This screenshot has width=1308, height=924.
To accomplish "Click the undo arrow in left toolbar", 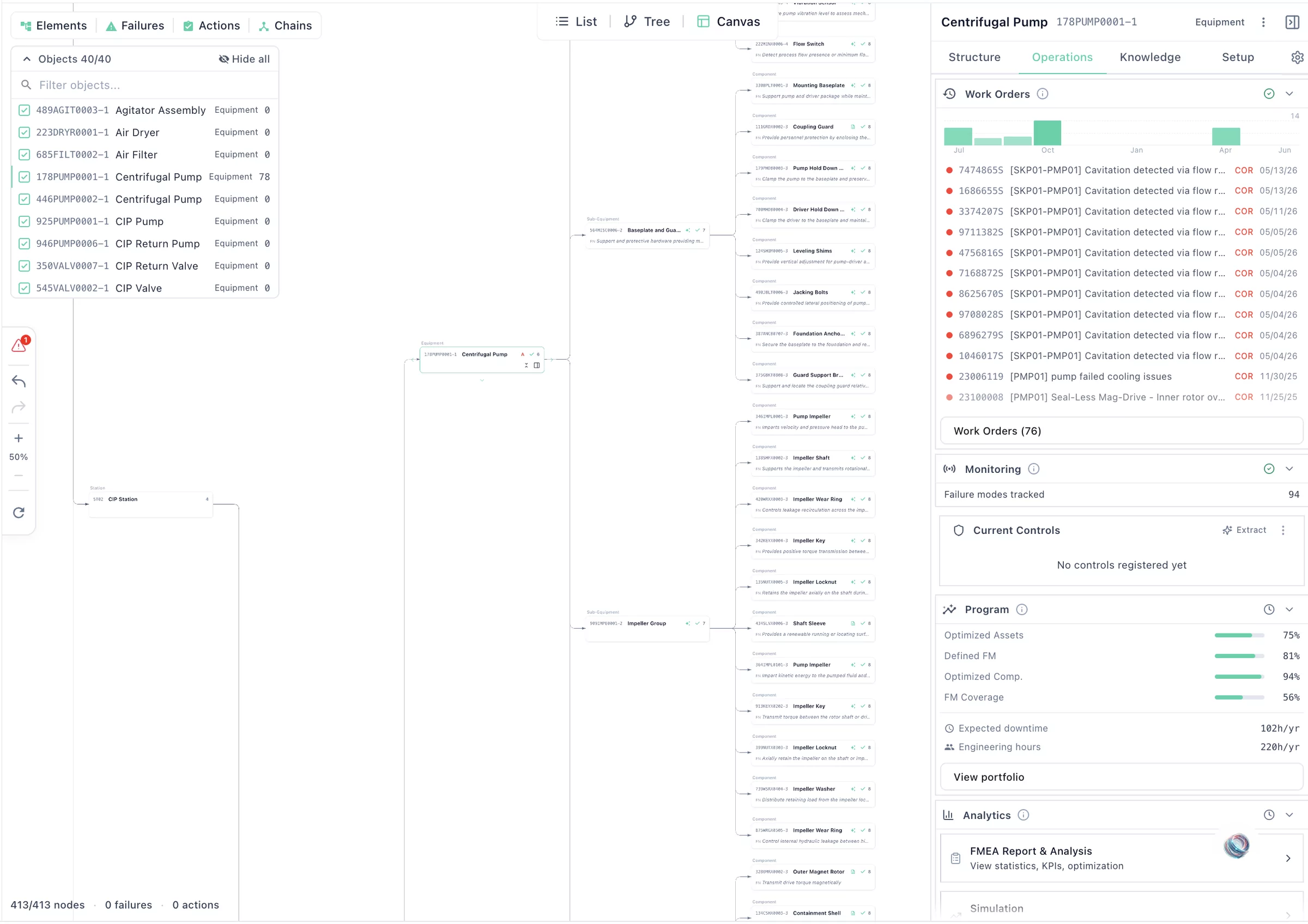I will (19, 381).
